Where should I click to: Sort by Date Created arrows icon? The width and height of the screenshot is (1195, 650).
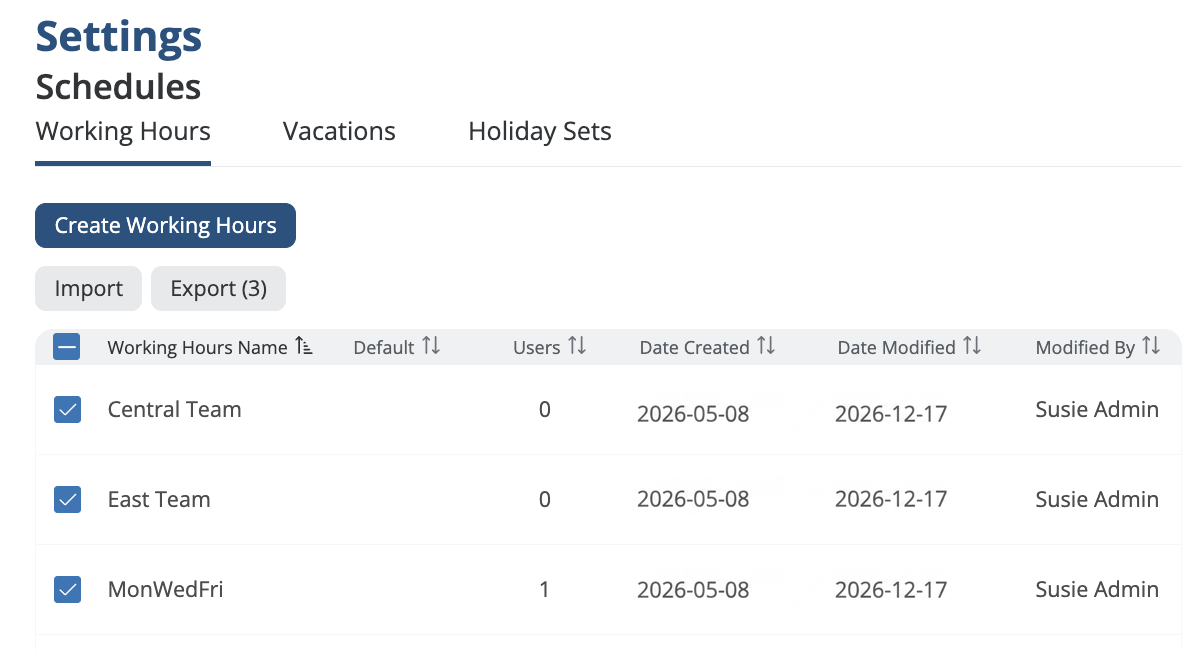pos(766,346)
